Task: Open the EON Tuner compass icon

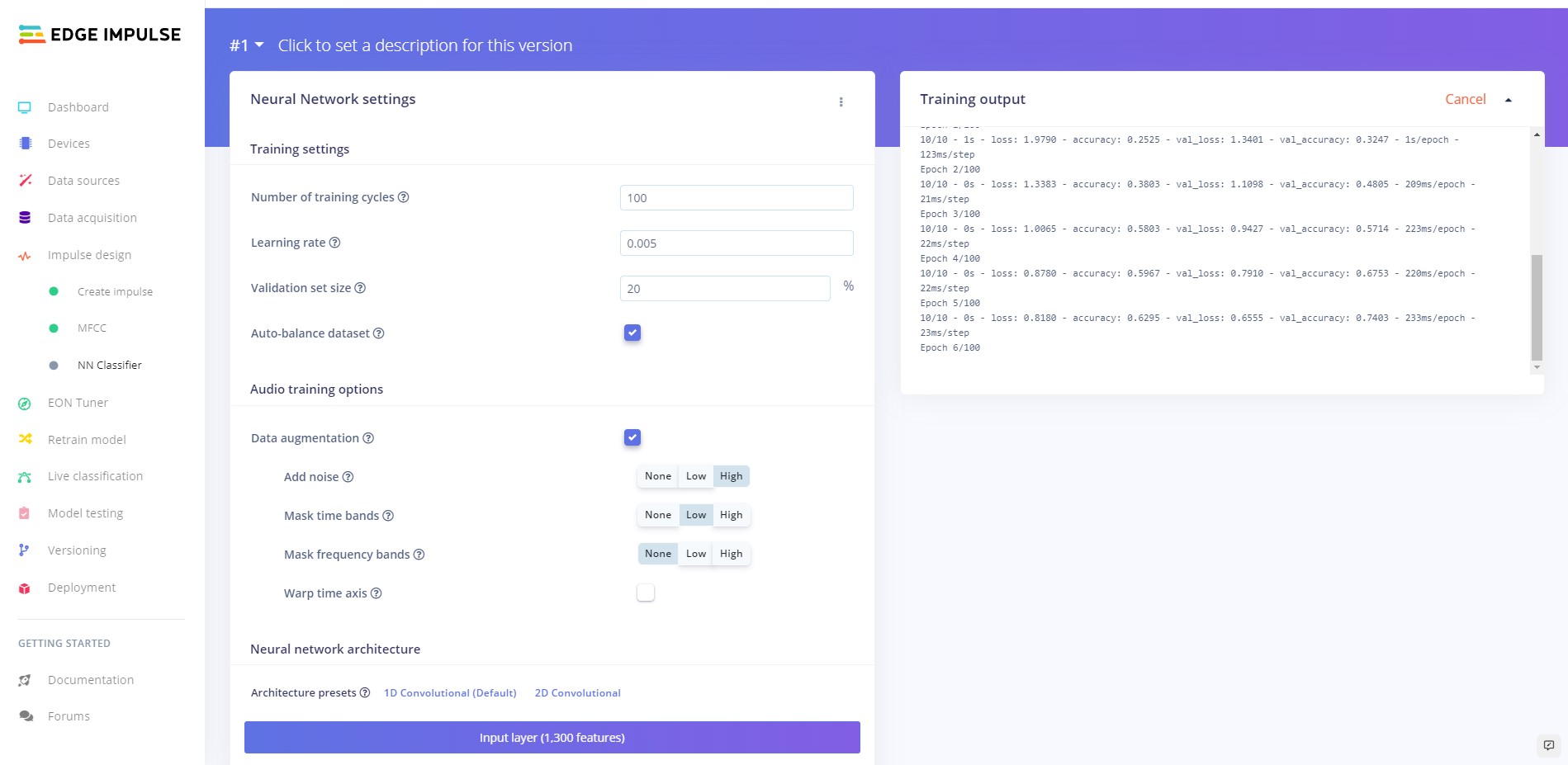Action: (25, 404)
